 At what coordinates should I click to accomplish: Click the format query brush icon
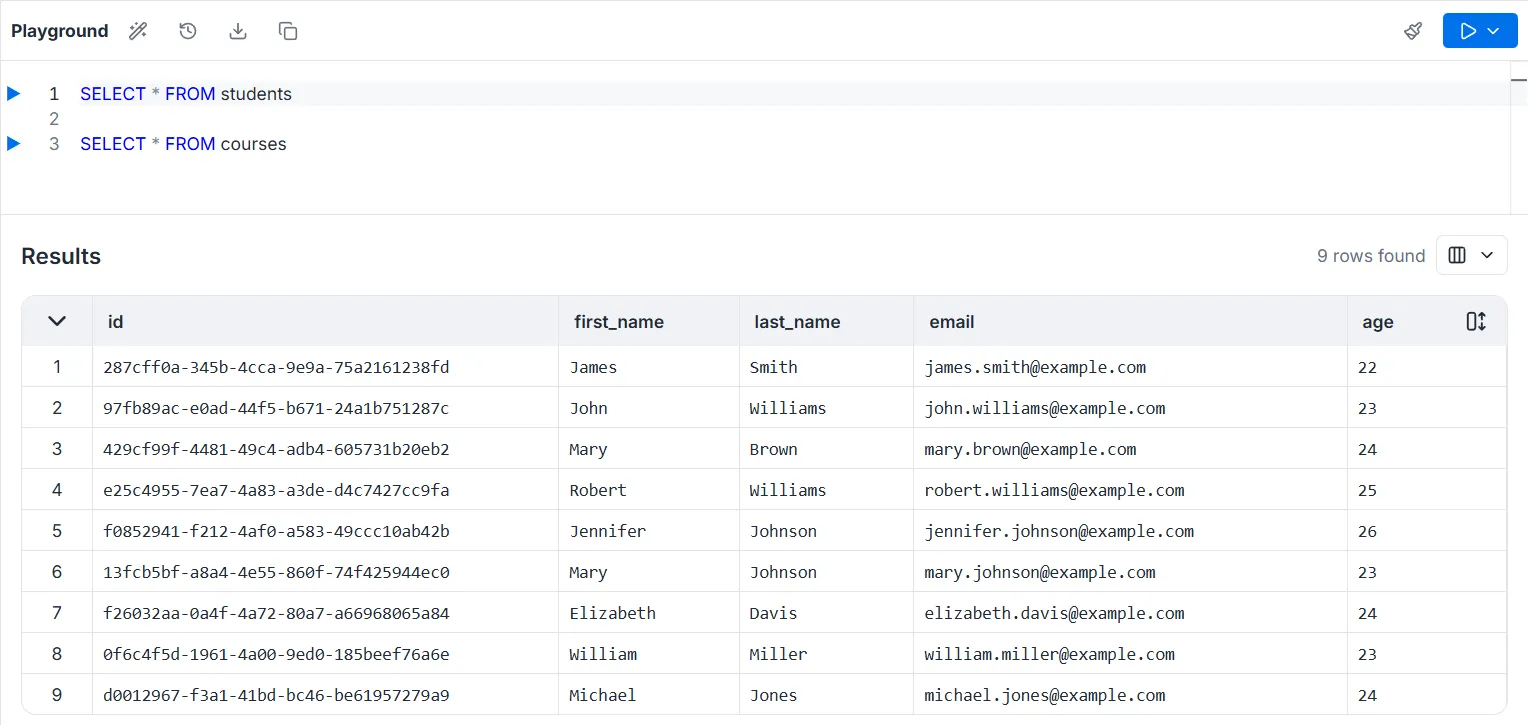pos(1413,31)
